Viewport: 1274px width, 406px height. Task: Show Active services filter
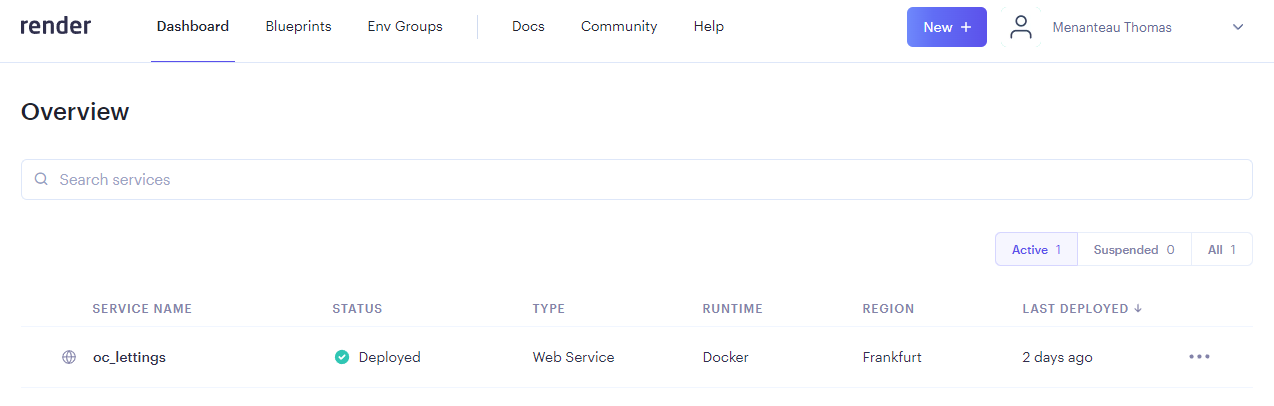pos(1036,250)
